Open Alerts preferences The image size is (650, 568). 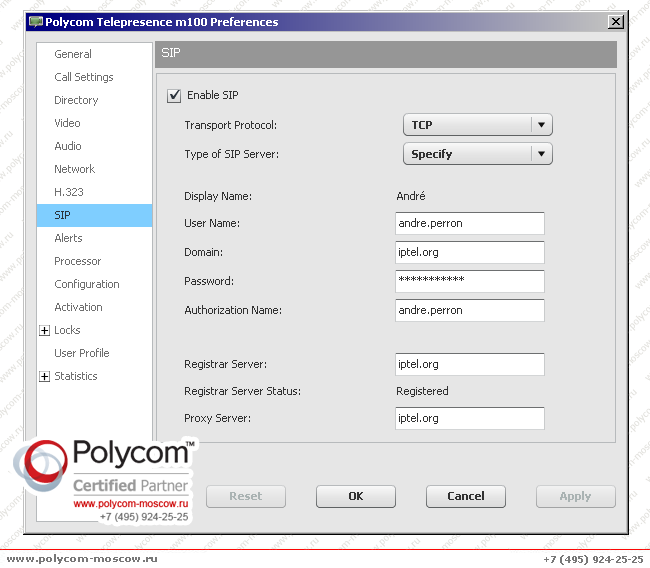[x=68, y=238]
